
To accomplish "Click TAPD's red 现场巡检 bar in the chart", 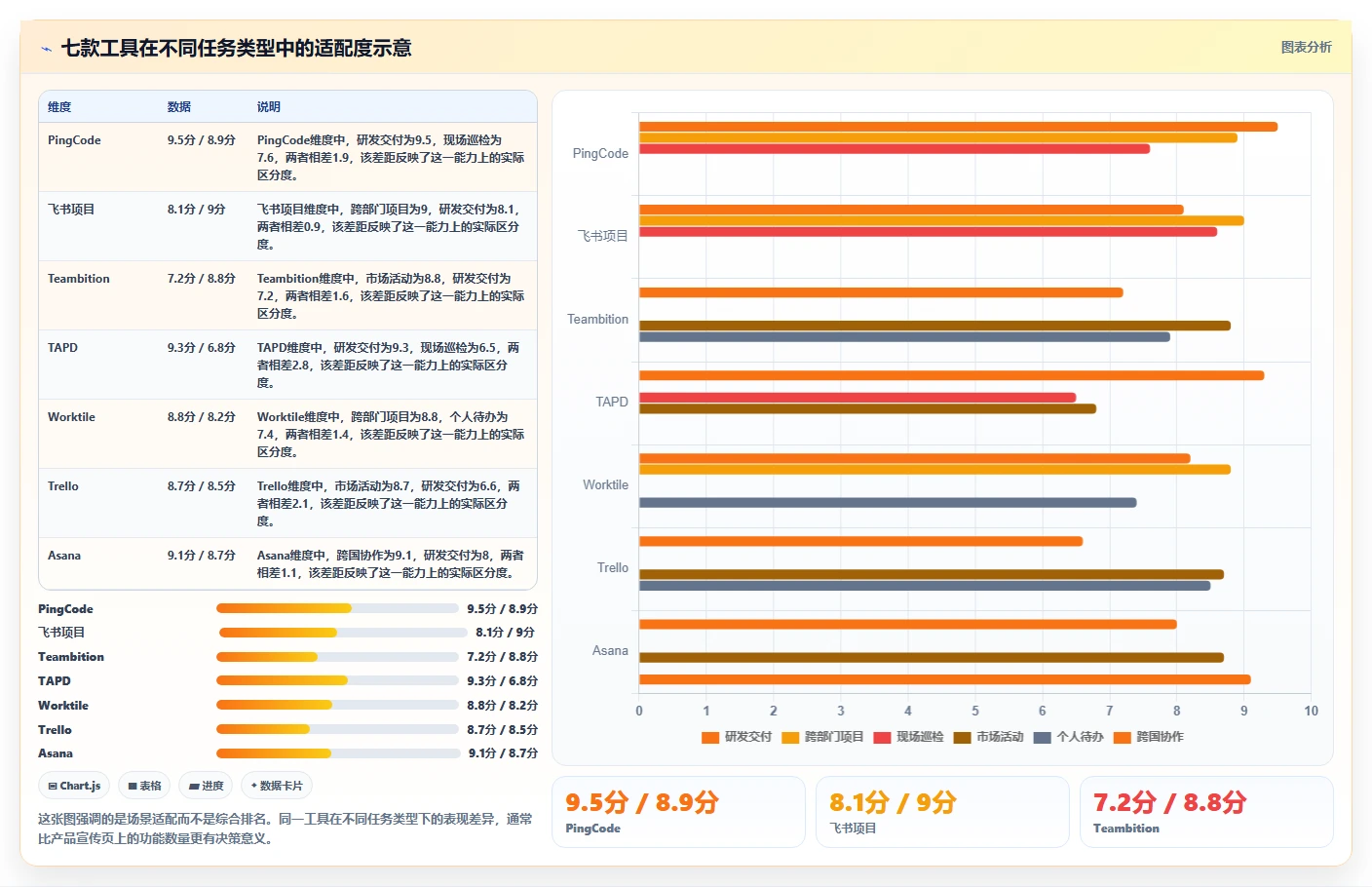I will pos(857,398).
